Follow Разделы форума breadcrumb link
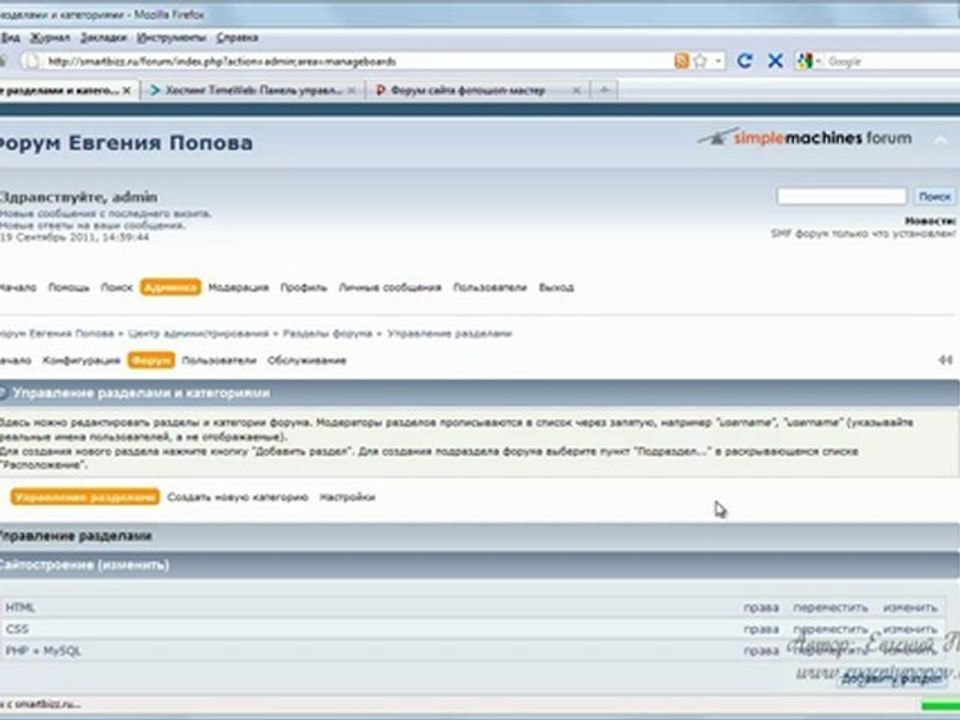The width and height of the screenshot is (960, 720). point(327,334)
